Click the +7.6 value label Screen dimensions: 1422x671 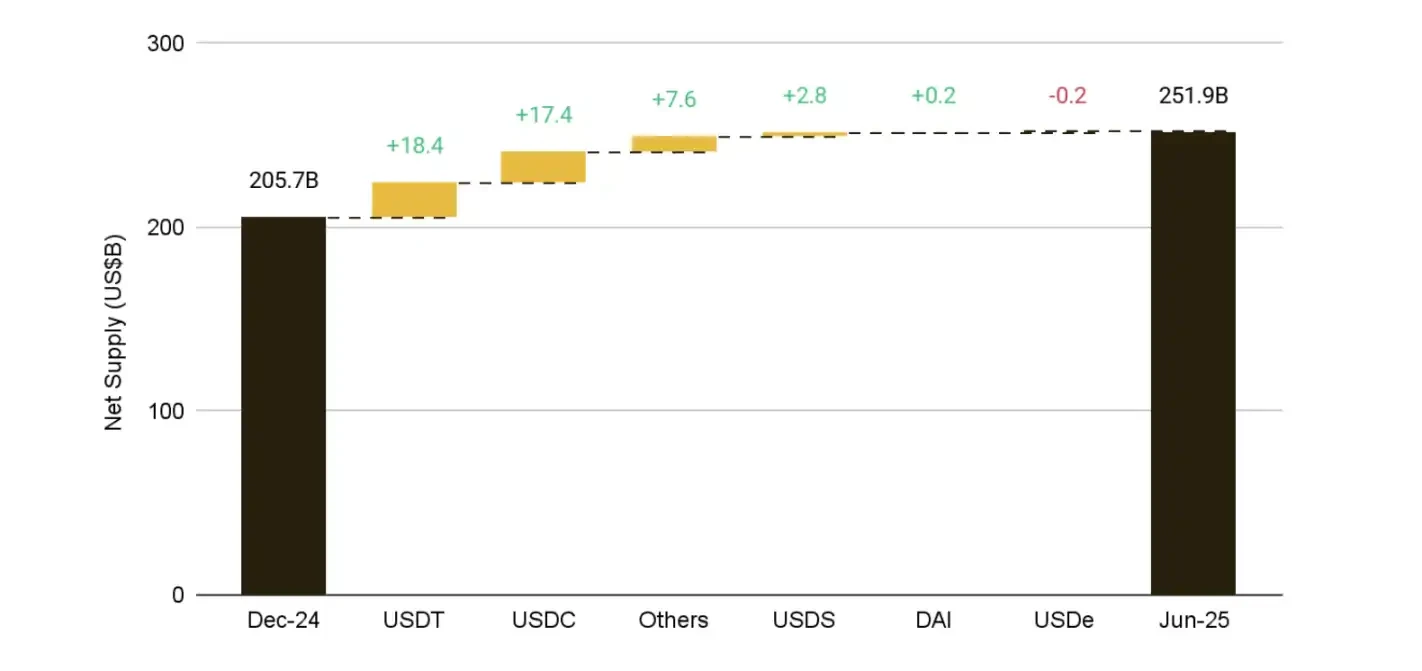pos(674,100)
